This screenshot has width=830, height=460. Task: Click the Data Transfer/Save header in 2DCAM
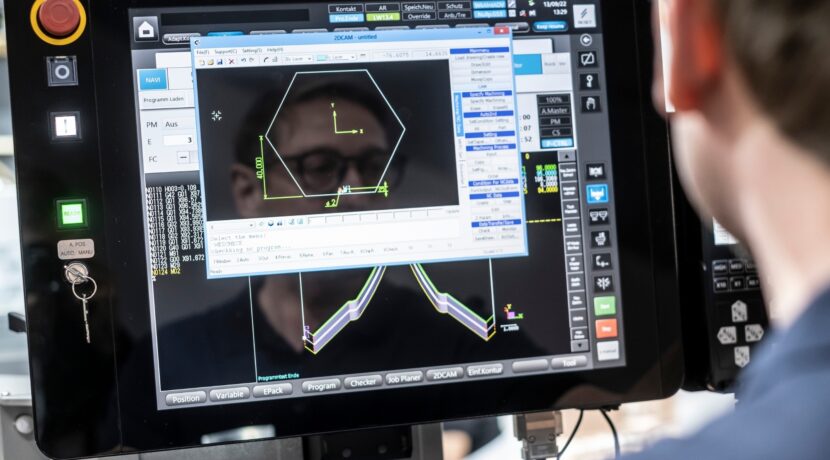coord(496,223)
